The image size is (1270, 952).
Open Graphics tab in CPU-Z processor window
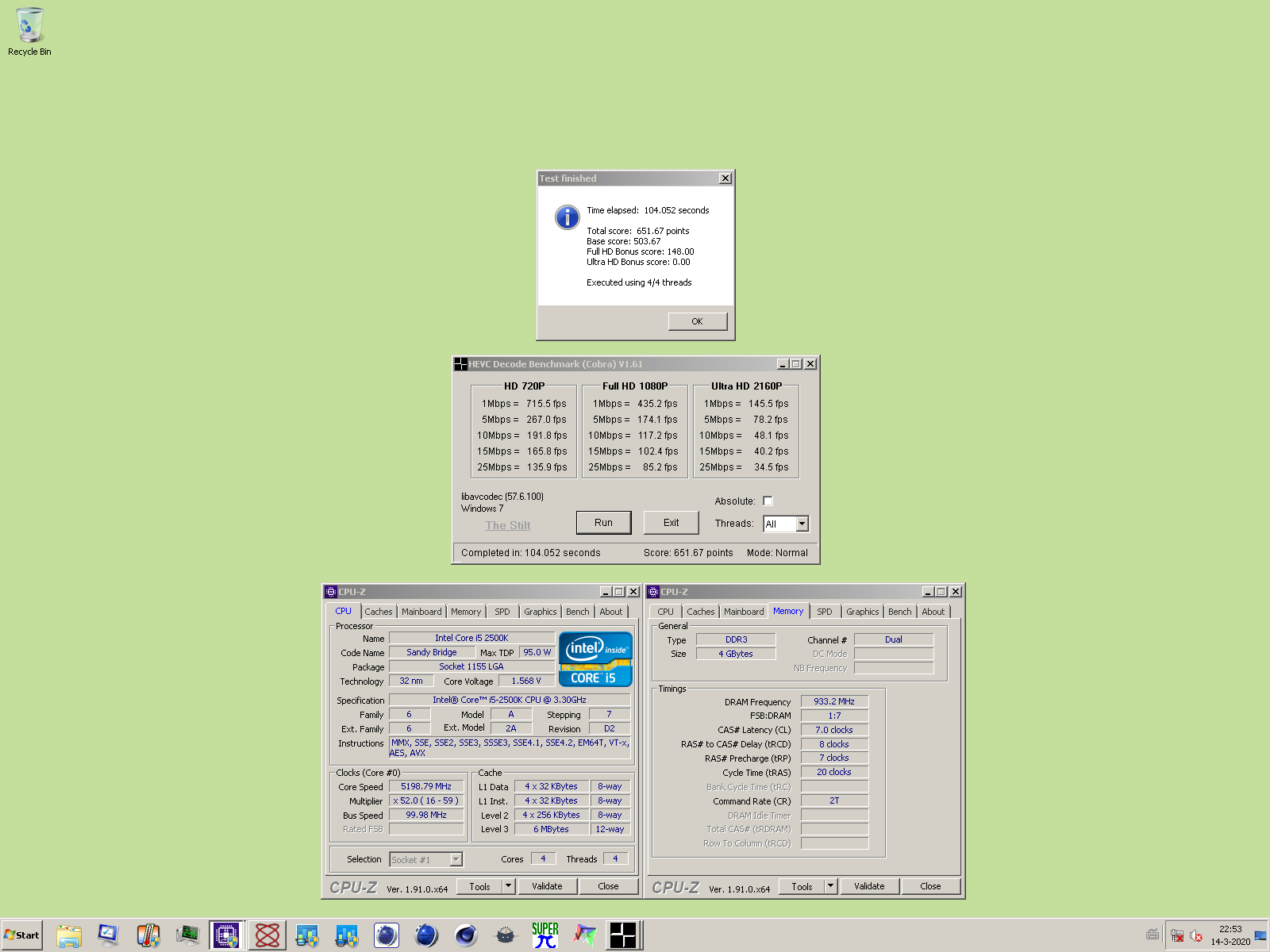(541, 612)
